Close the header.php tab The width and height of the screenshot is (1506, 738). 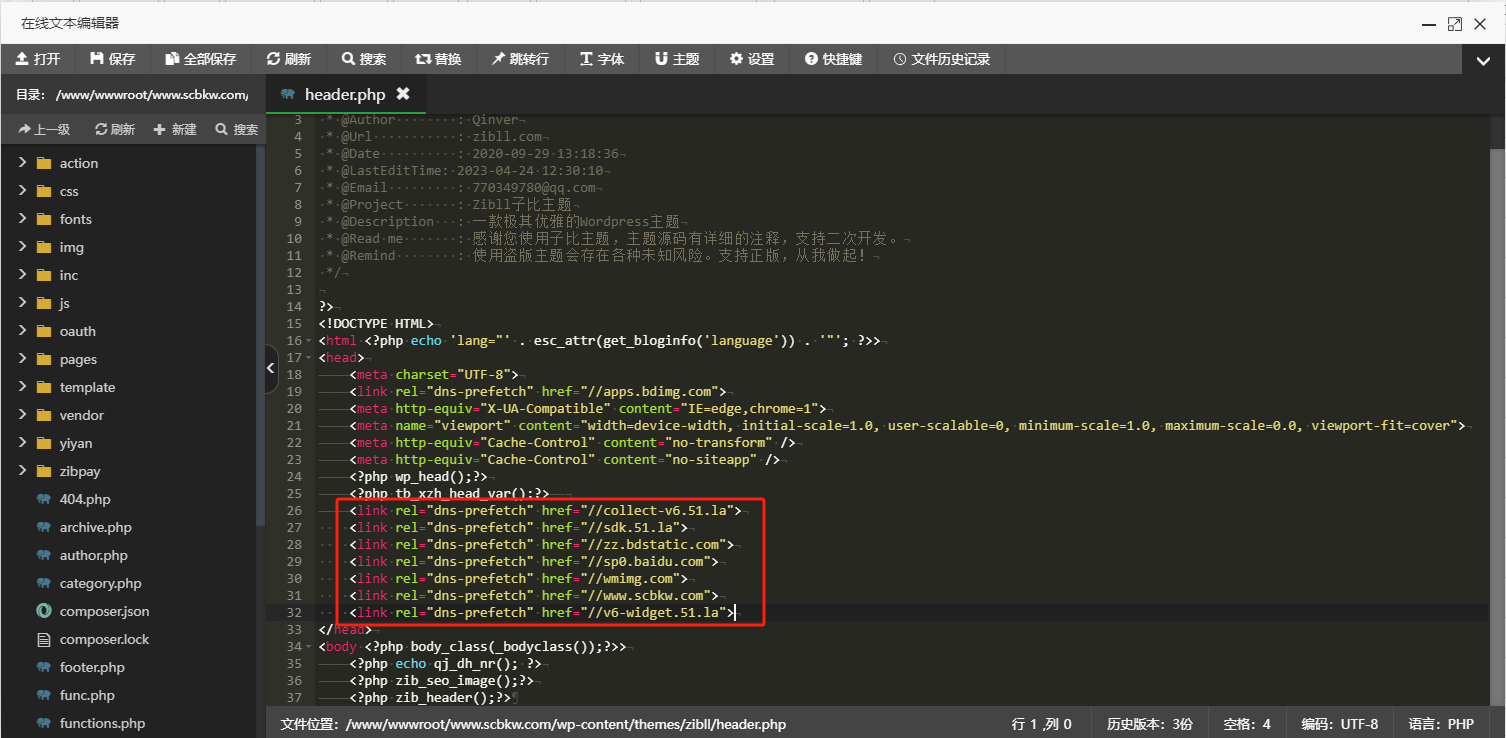[x=403, y=94]
